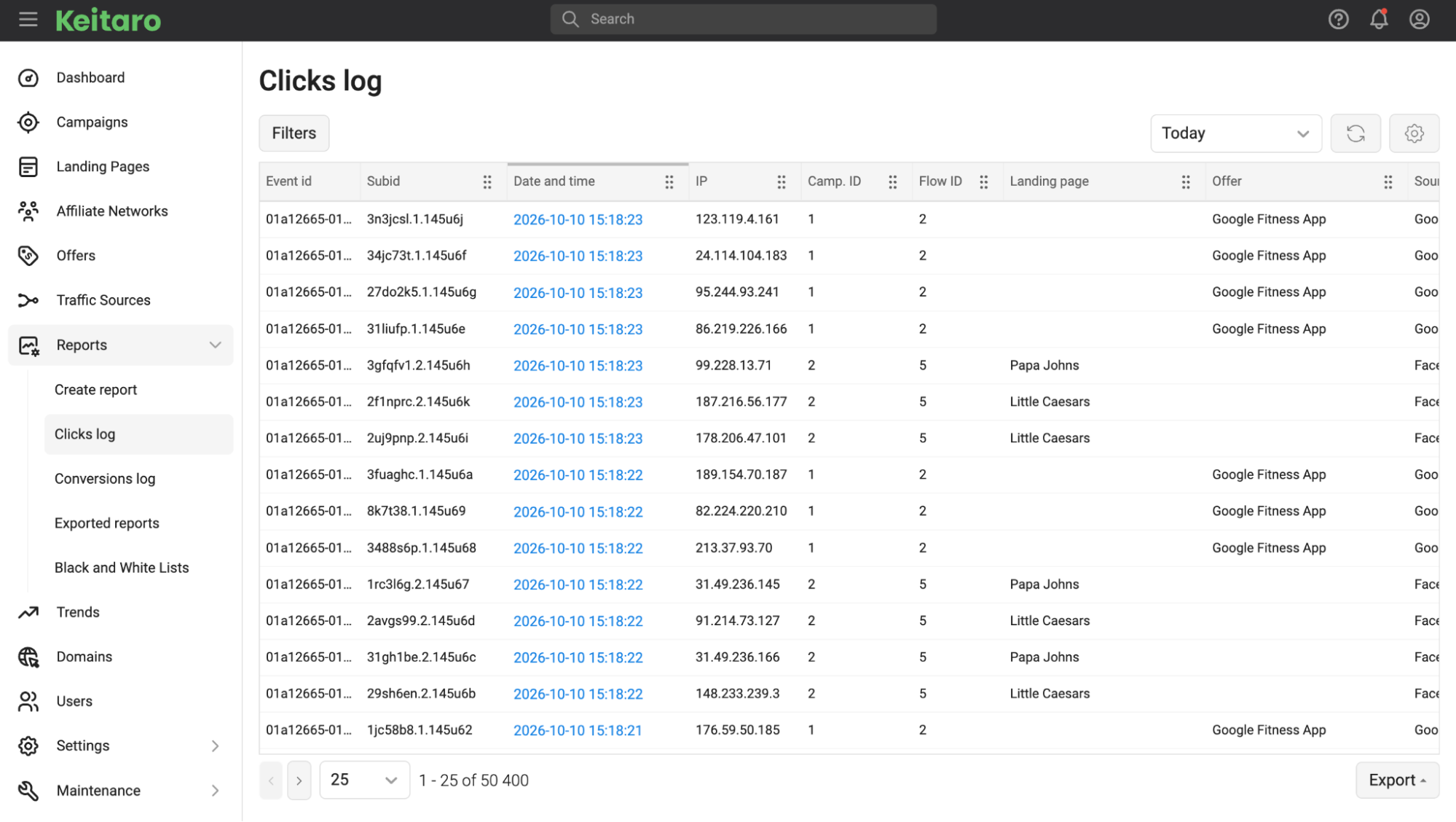
Task: Click the Dashboard sidebar icon
Action: tap(28, 78)
